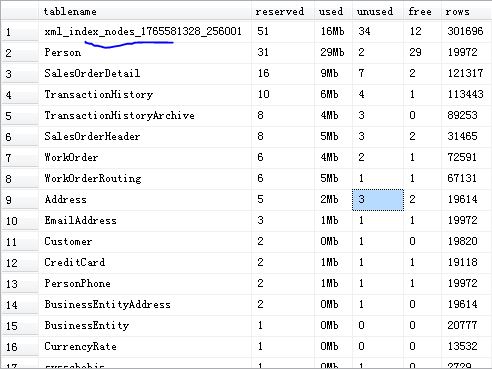Click free value 29 for Person

pyautogui.click(x=422, y=53)
